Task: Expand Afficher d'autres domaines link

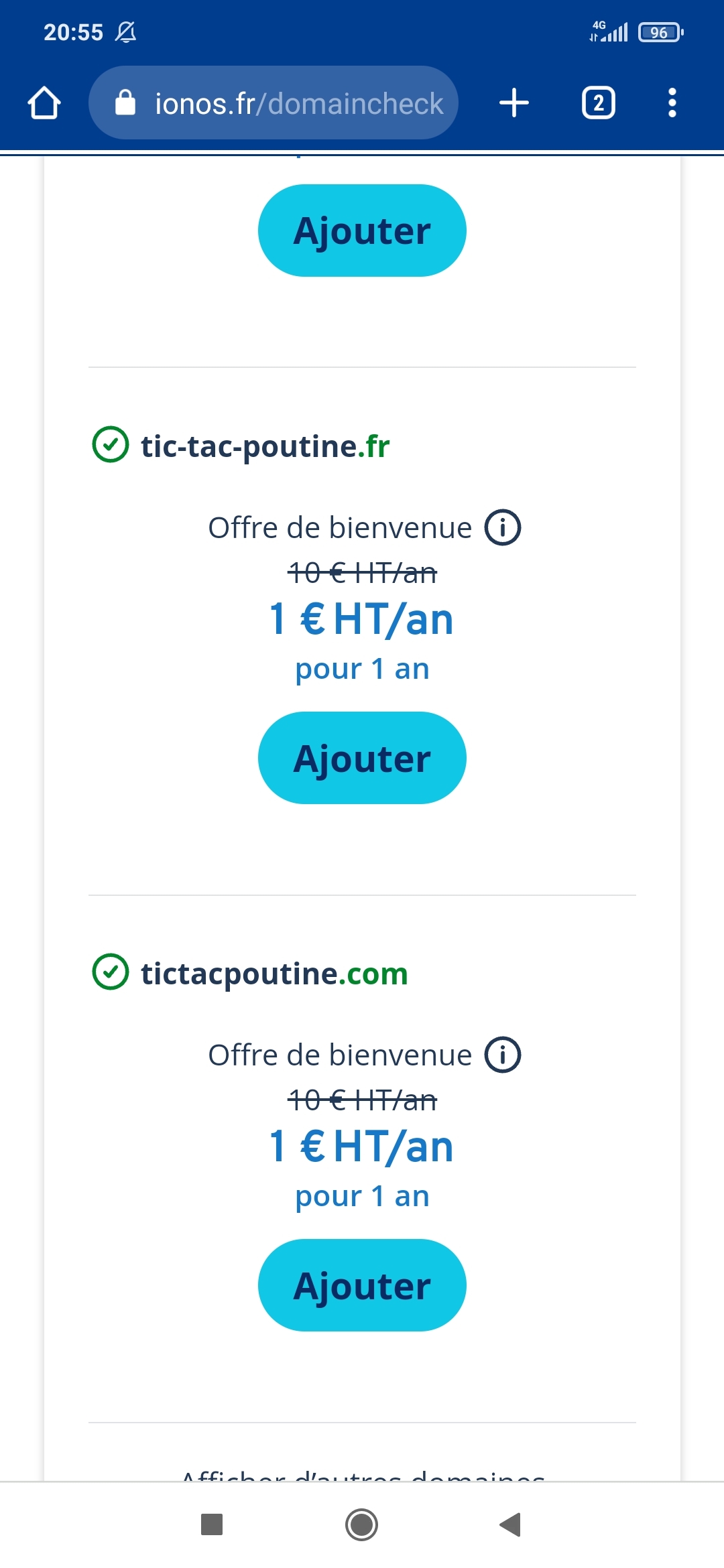Action: [x=362, y=1474]
